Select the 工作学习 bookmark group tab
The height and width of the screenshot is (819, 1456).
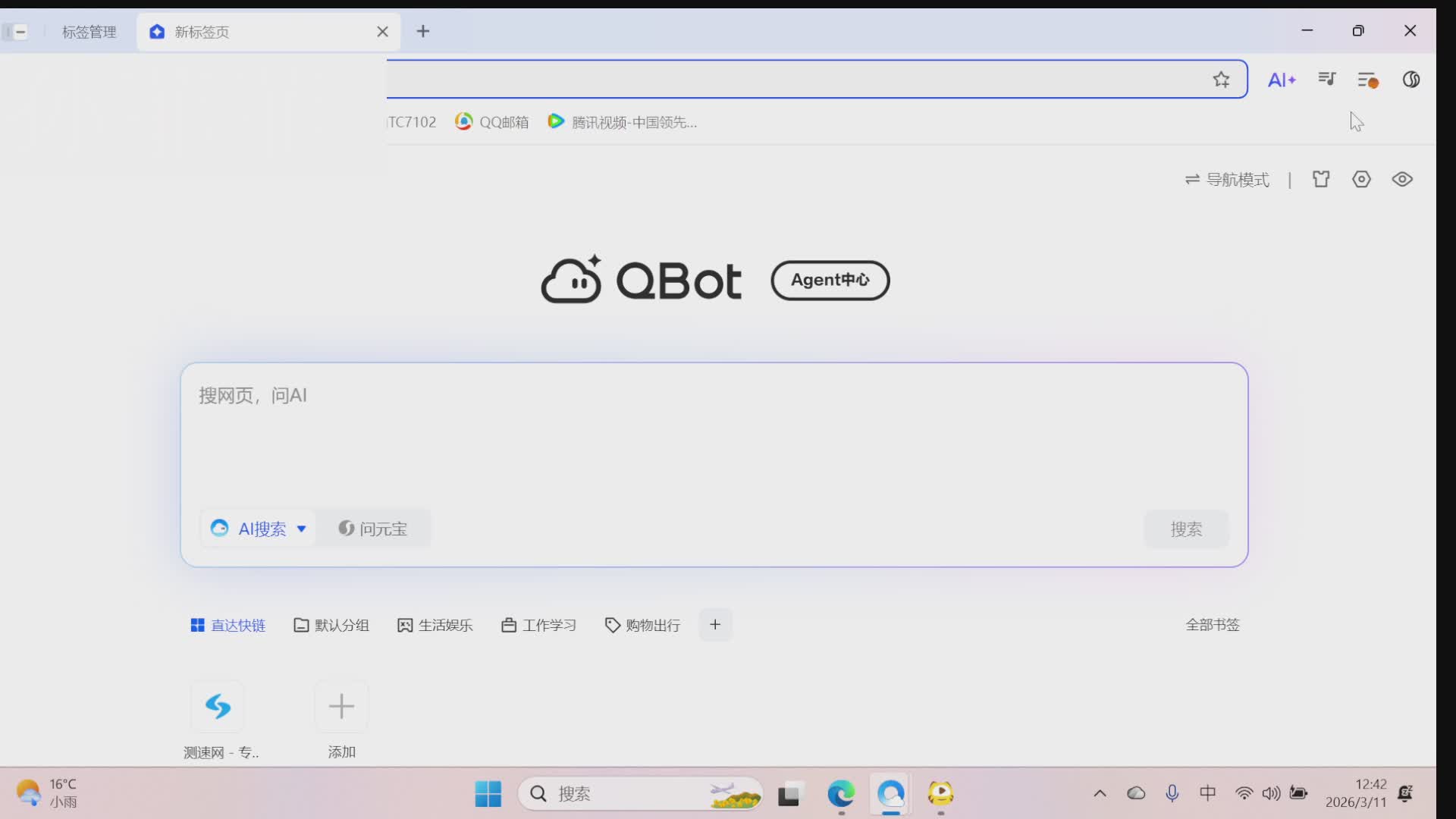tap(539, 625)
